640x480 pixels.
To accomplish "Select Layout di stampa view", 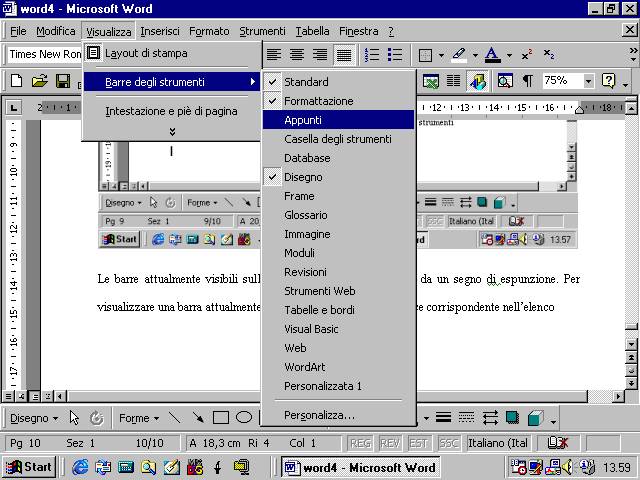I will click(172, 53).
